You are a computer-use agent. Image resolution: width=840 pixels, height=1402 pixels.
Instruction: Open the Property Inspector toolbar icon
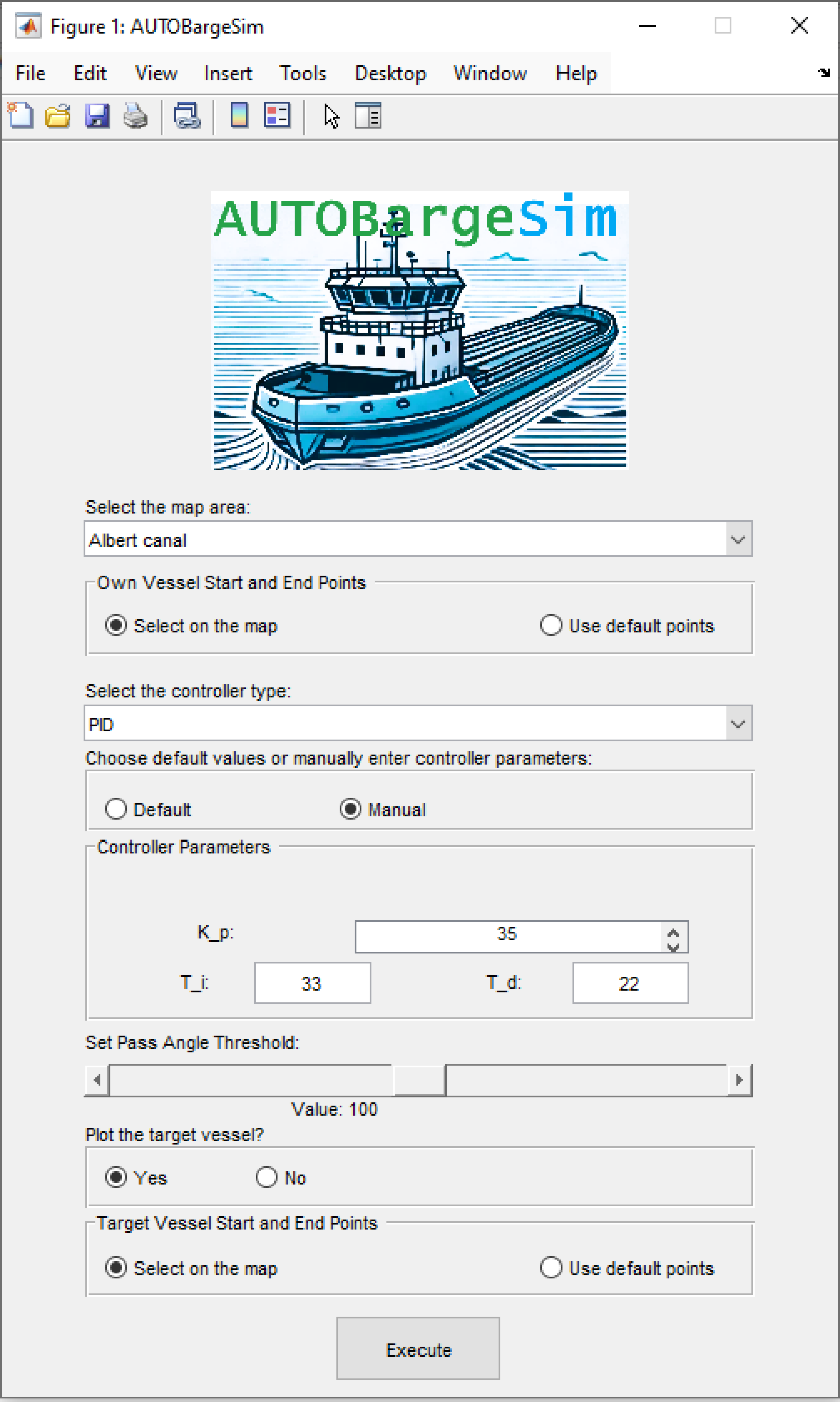tap(368, 116)
